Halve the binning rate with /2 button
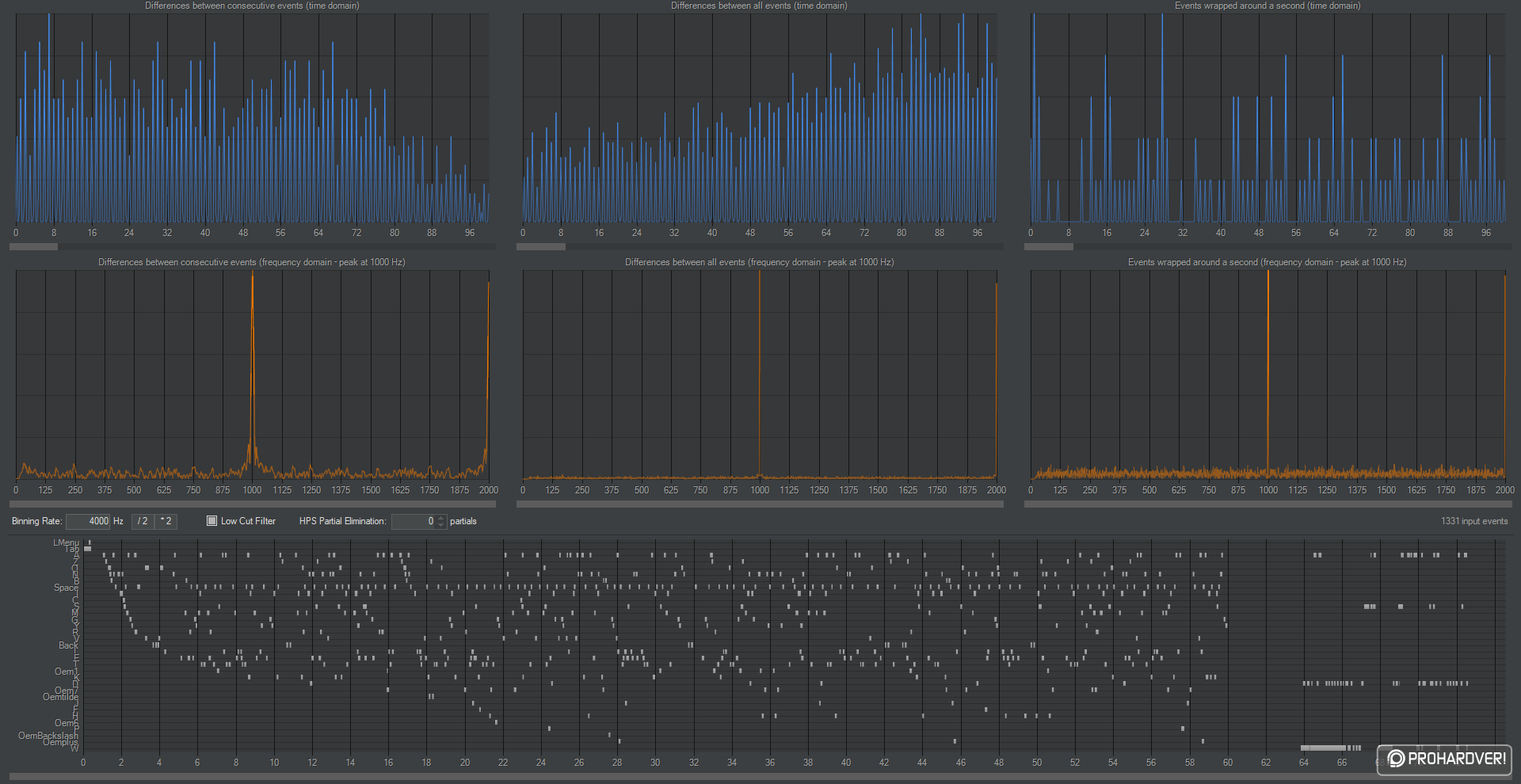 pos(143,521)
